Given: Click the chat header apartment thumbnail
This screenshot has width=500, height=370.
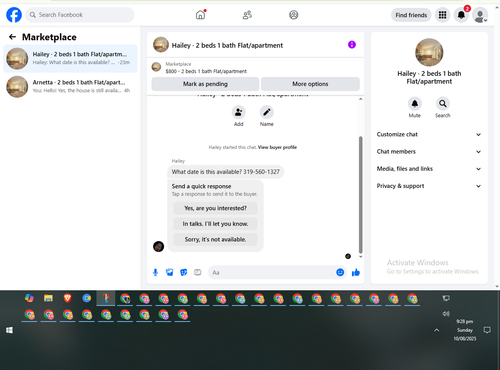Looking at the screenshot, I should point(161,45).
